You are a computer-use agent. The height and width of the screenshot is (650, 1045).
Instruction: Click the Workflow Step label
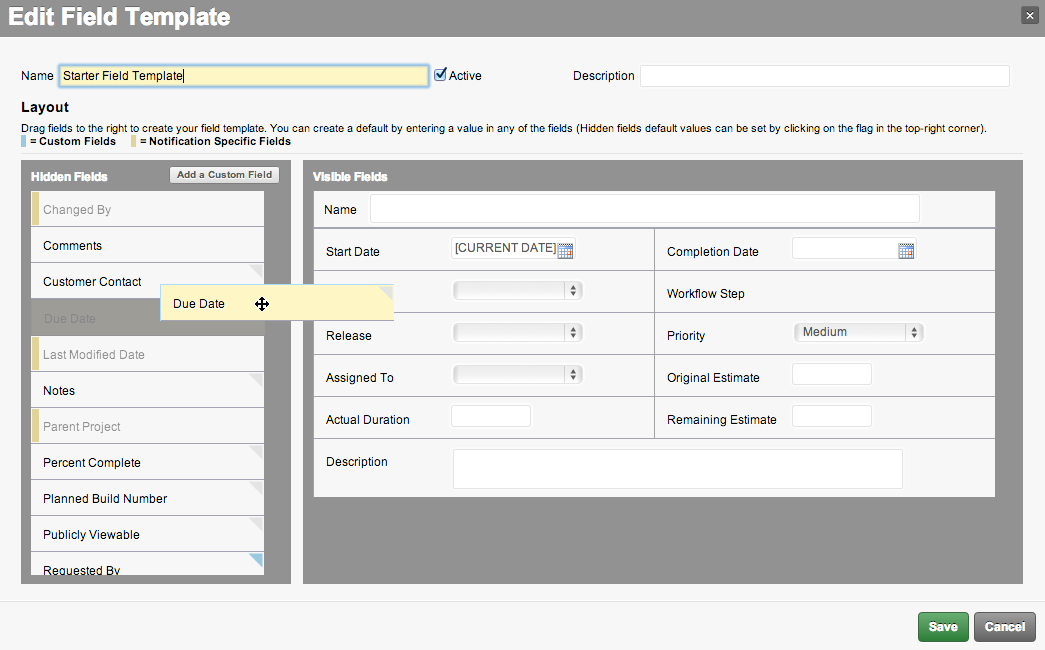pyautogui.click(x=706, y=293)
